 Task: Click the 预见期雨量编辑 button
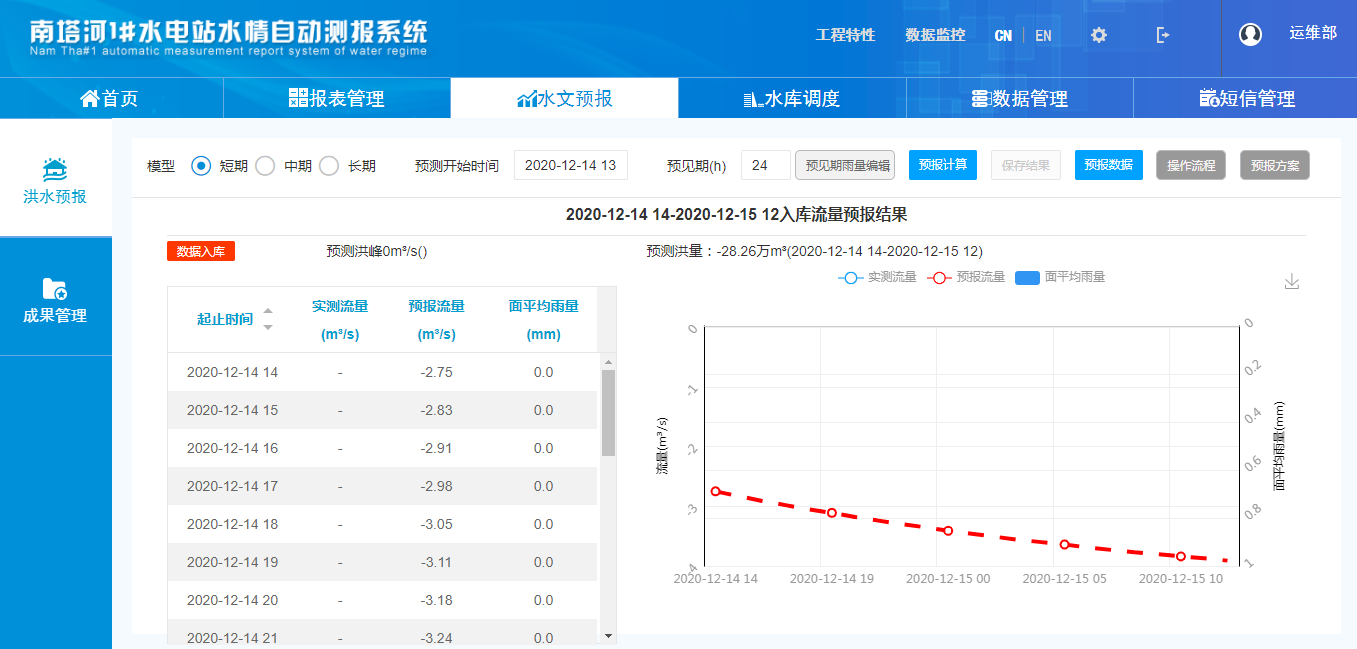(x=845, y=165)
